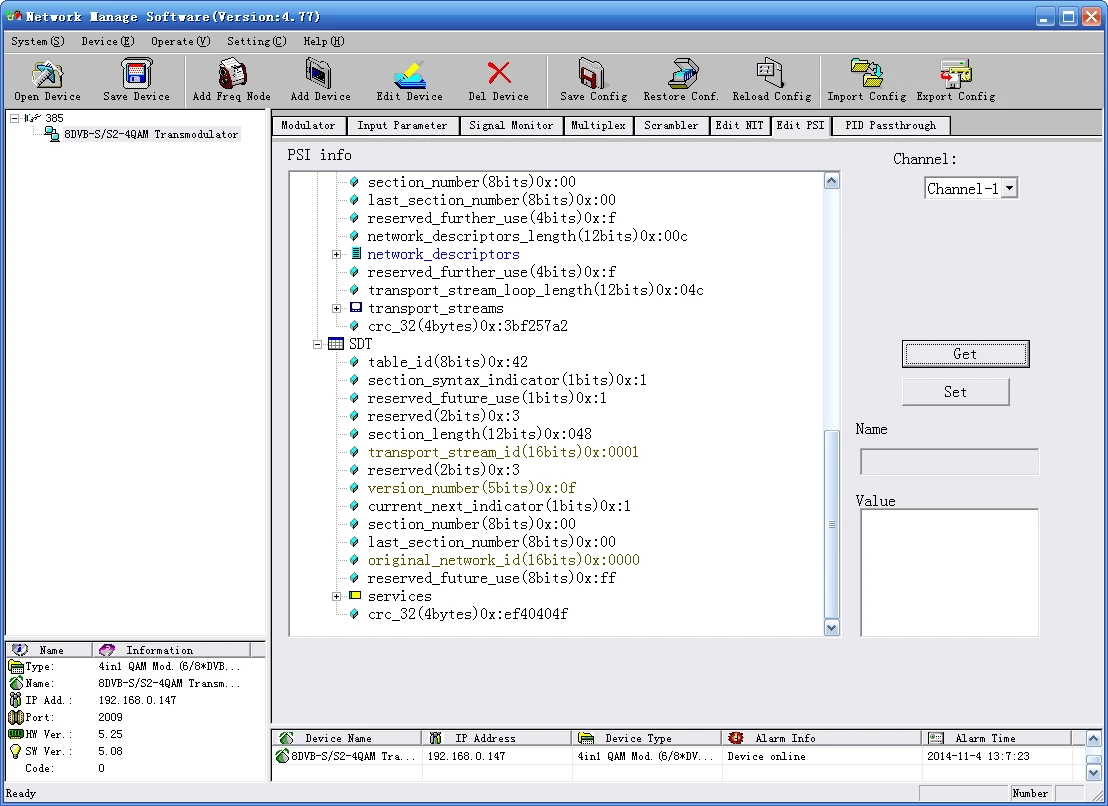Click the Import Config folder icon

click(x=866, y=75)
